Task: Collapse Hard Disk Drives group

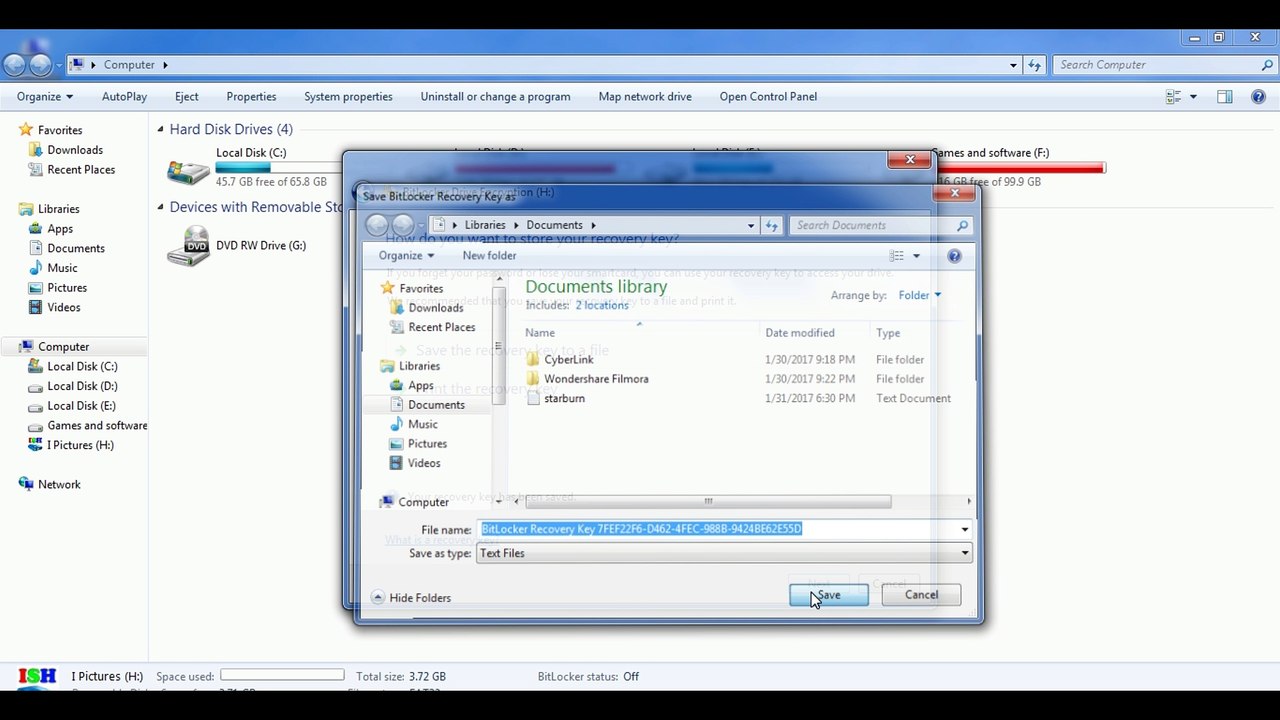Action: click(x=160, y=129)
